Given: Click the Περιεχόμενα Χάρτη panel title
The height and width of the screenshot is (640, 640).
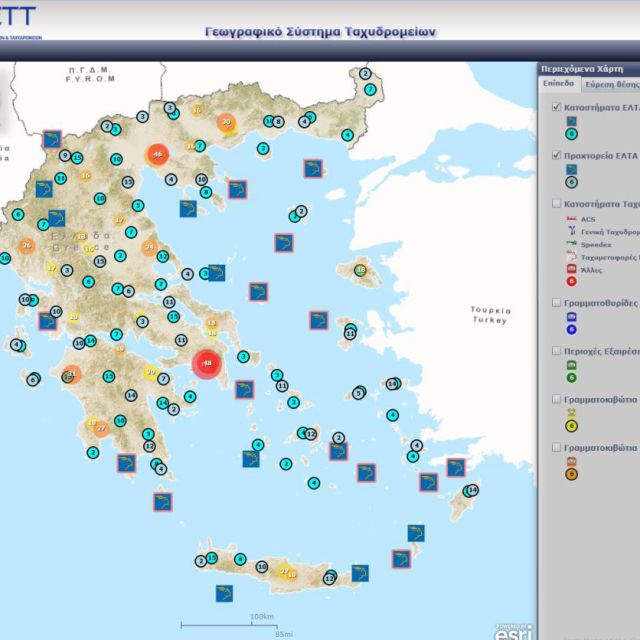Looking at the screenshot, I should click(582, 69).
